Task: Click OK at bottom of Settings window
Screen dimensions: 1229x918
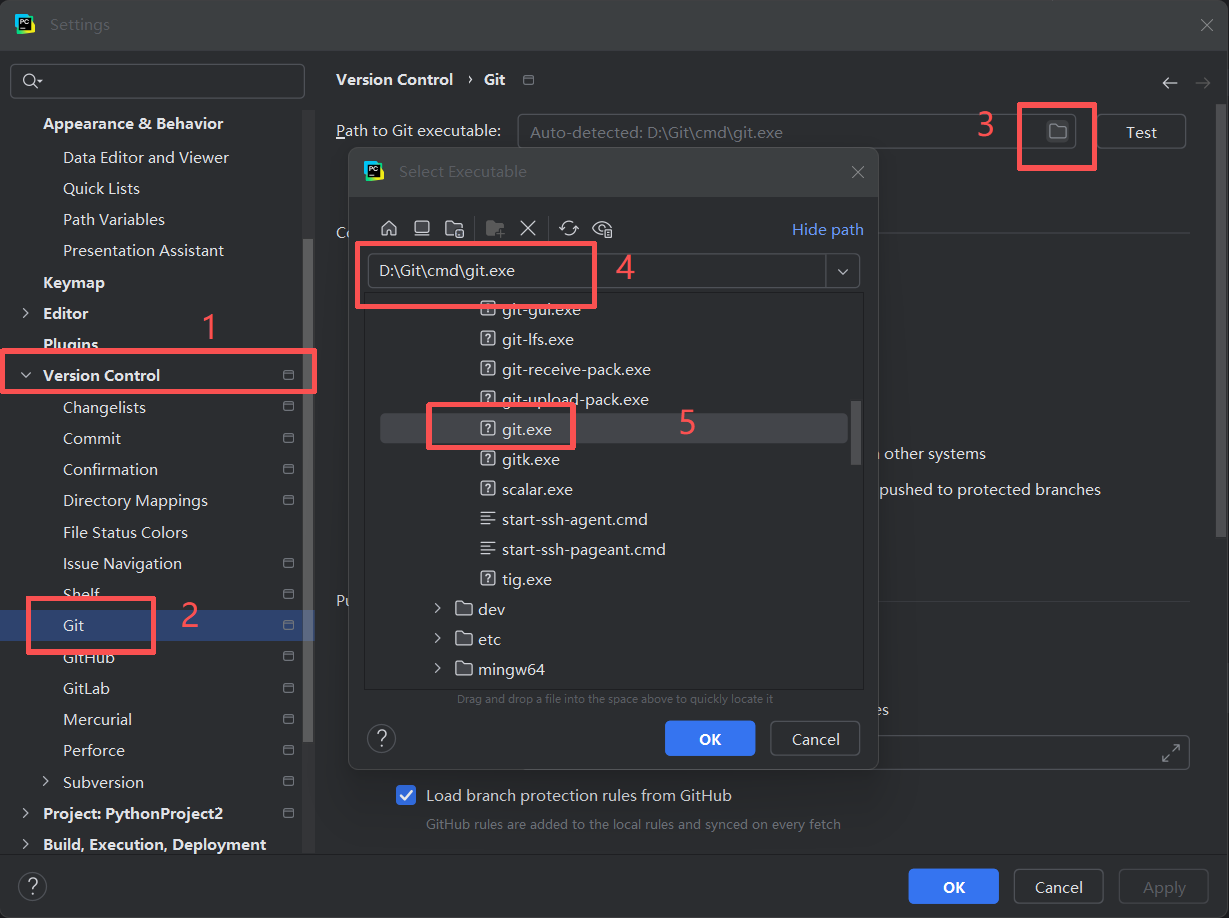Action: tap(953, 887)
